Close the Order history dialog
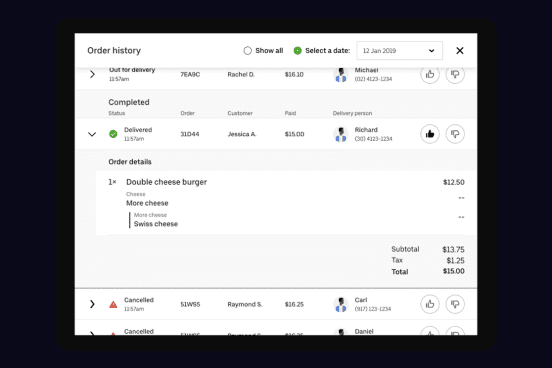This screenshot has width=552, height=368. pyautogui.click(x=460, y=51)
